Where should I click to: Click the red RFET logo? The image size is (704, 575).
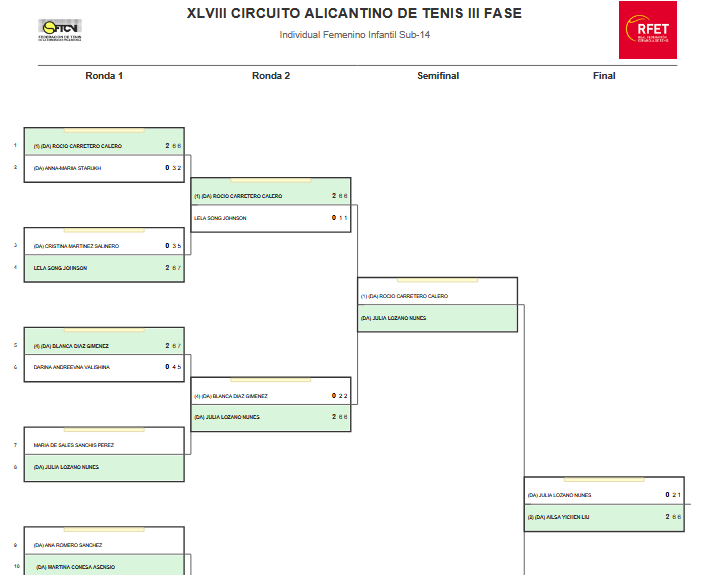click(x=647, y=29)
